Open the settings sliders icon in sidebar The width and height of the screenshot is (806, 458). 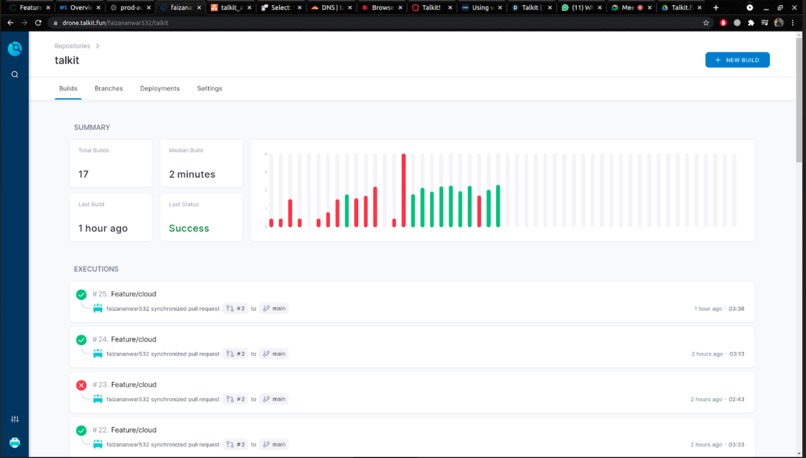[x=15, y=419]
